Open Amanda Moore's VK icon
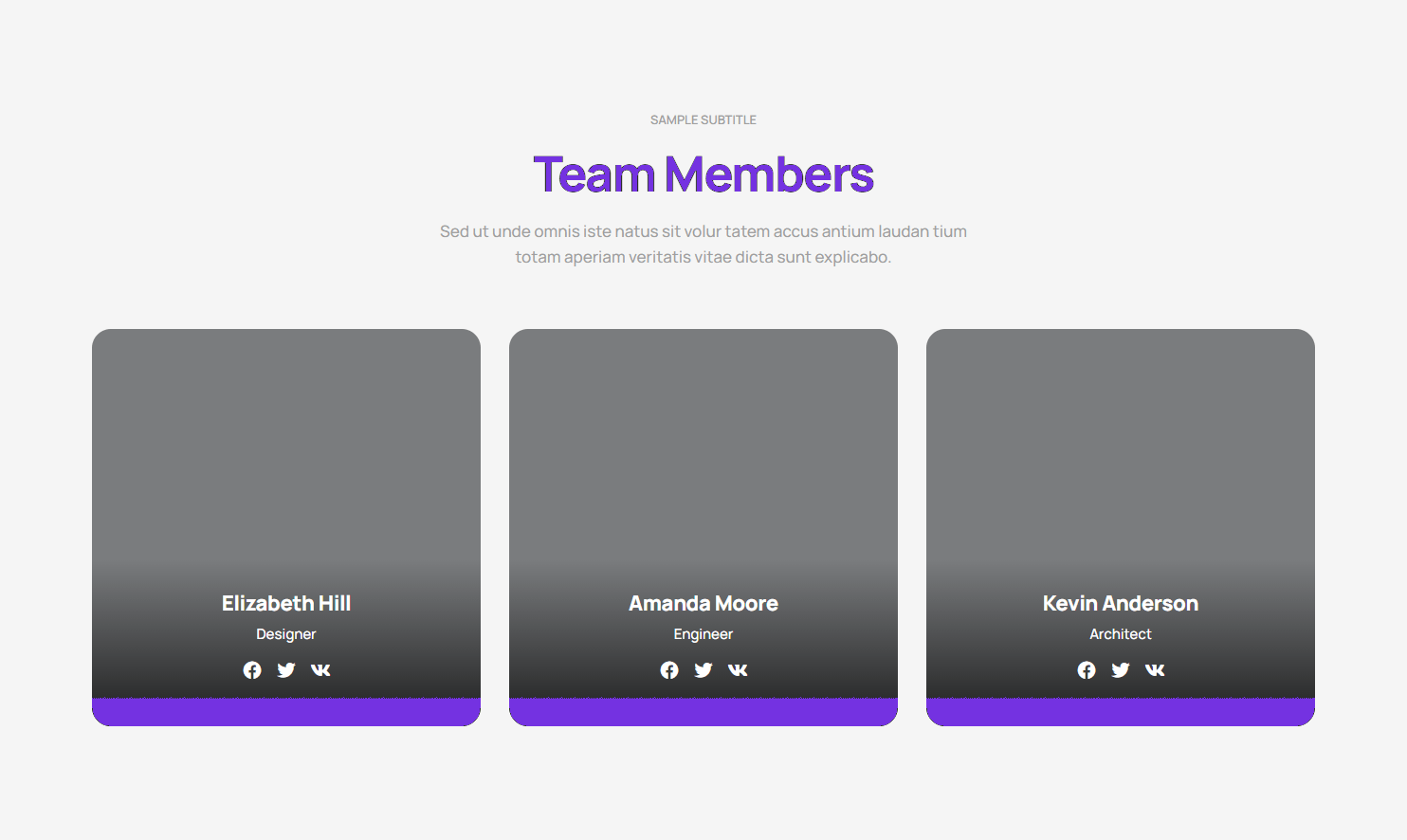 point(738,670)
